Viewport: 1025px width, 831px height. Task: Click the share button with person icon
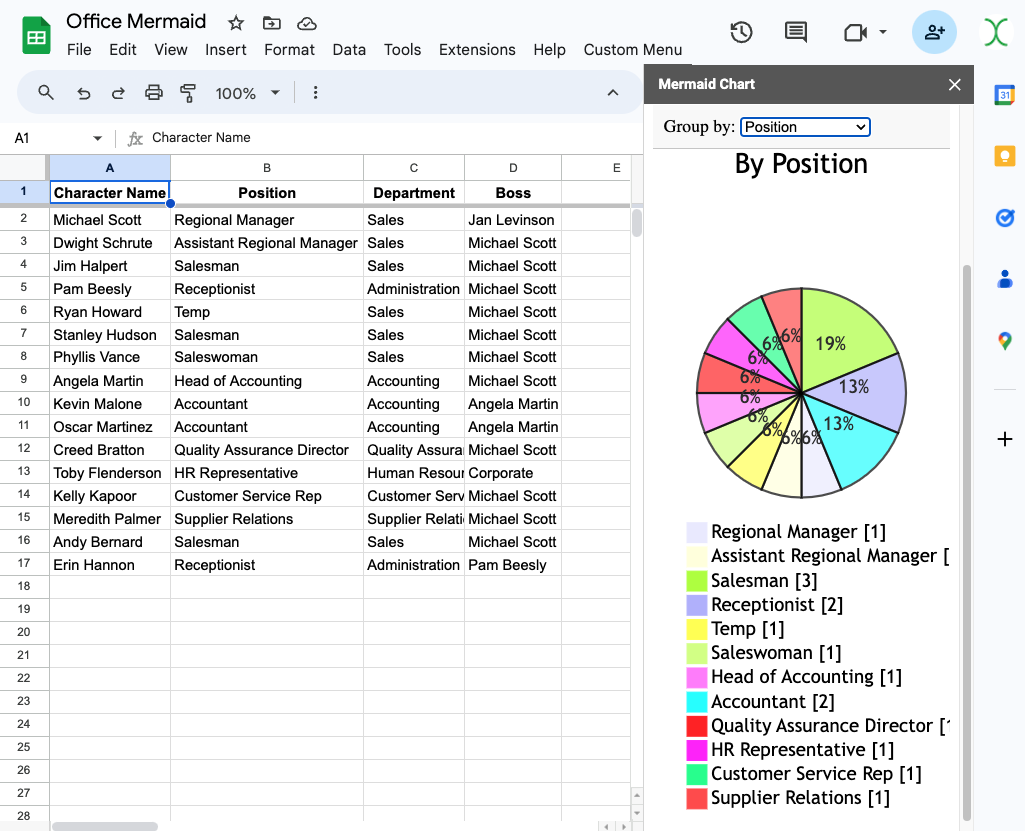(934, 32)
